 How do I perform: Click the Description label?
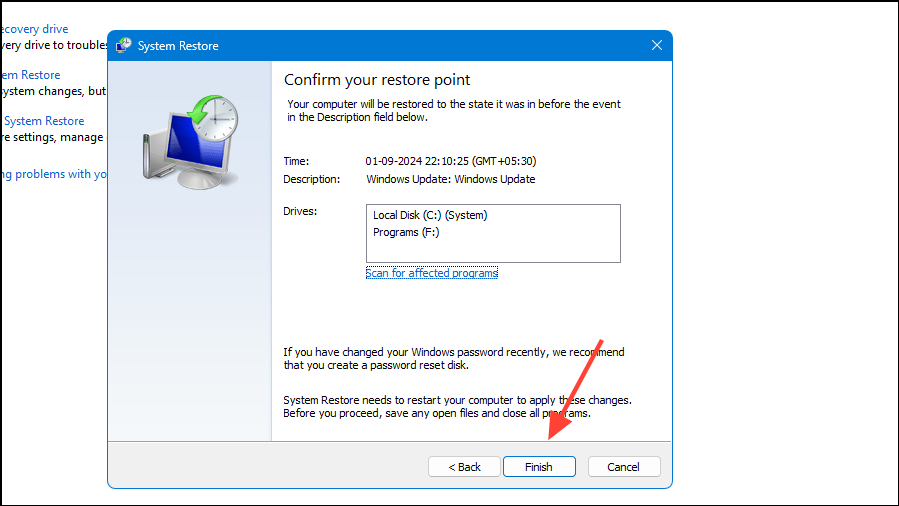[311, 179]
